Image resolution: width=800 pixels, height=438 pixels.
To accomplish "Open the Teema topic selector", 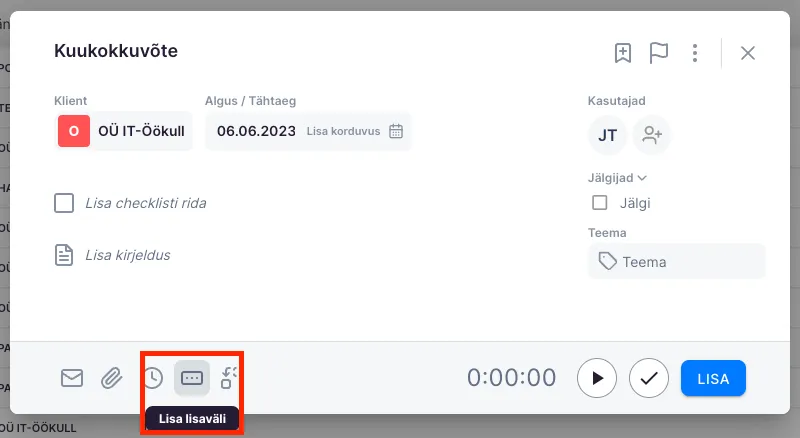I will [x=676, y=262].
